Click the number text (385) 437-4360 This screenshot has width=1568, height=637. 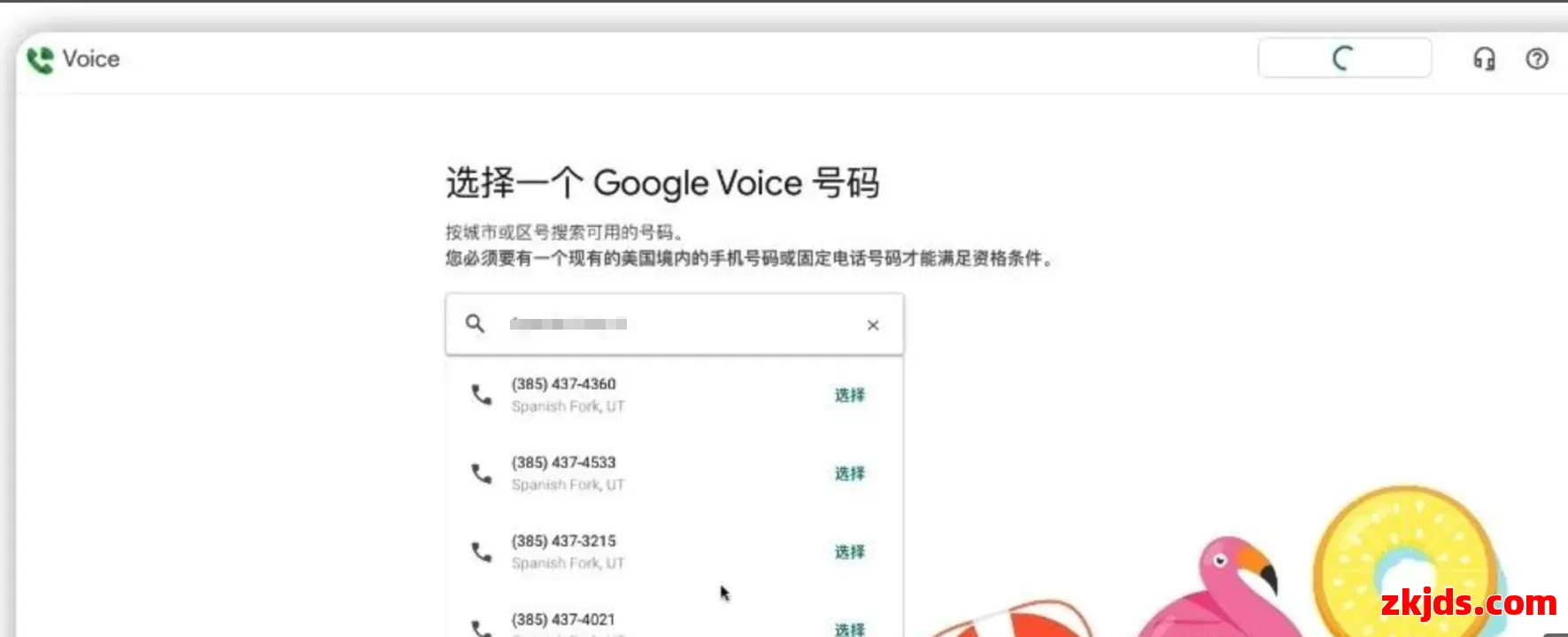click(x=563, y=384)
